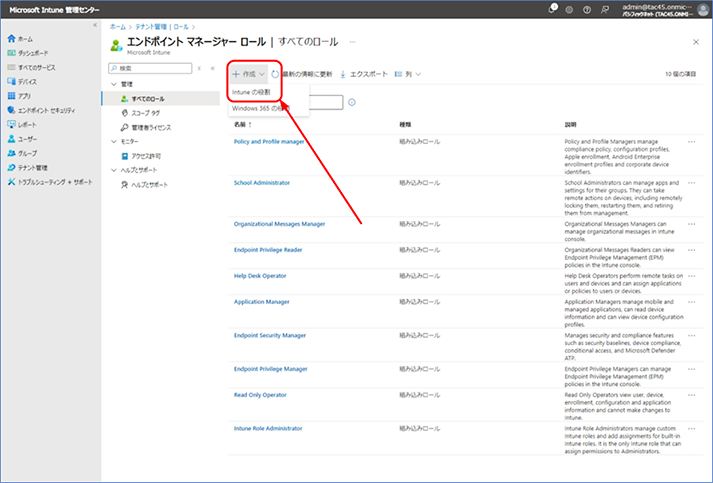713x483 pixels.
Task: Open the 列 columns dropdown
Action: 408,74
